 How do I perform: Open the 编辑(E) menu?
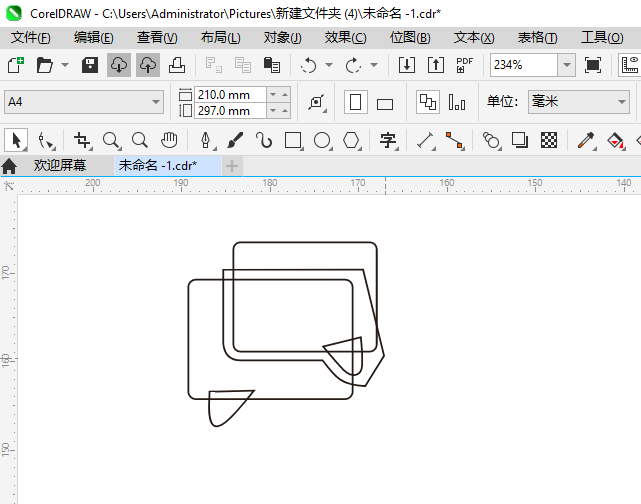[94, 38]
